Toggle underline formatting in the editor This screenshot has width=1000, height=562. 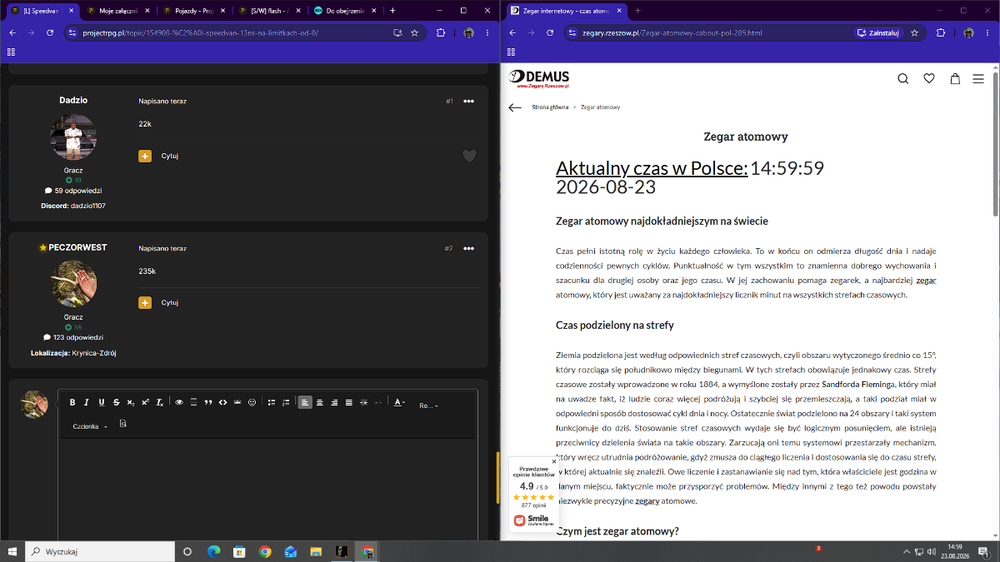pos(101,403)
